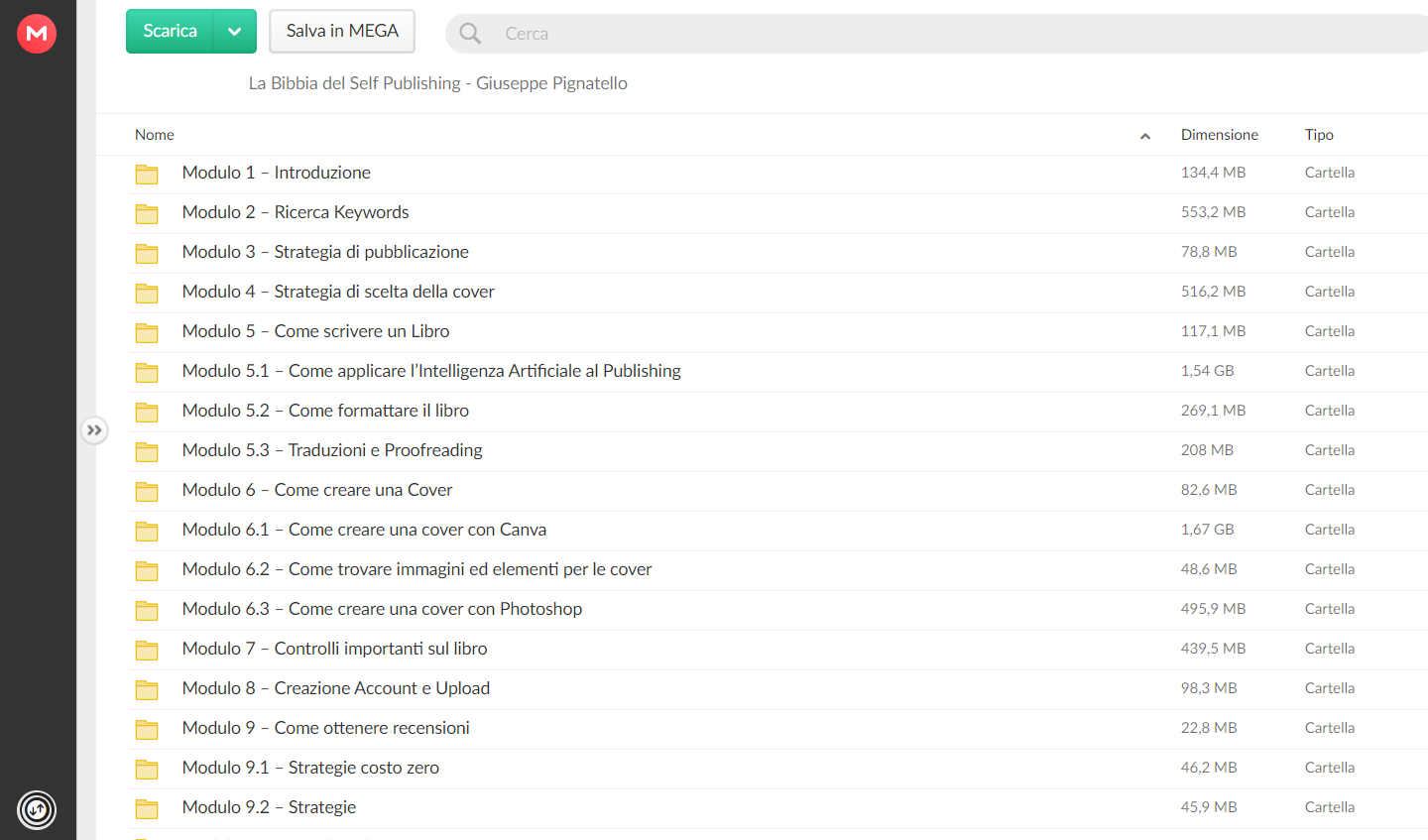Open Modulo 5.1 – Intelligenza Artificiale al Publishing
The height and width of the screenshot is (840, 1428).
pyautogui.click(x=431, y=371)
